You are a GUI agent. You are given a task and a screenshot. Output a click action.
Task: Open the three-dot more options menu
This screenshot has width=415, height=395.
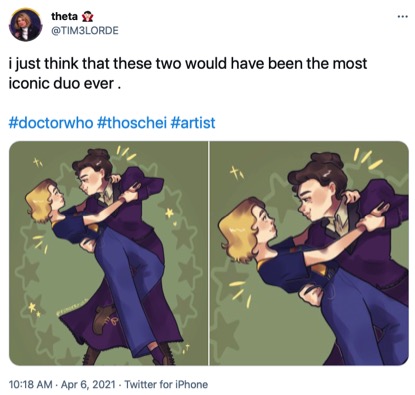tap(403, 16)
